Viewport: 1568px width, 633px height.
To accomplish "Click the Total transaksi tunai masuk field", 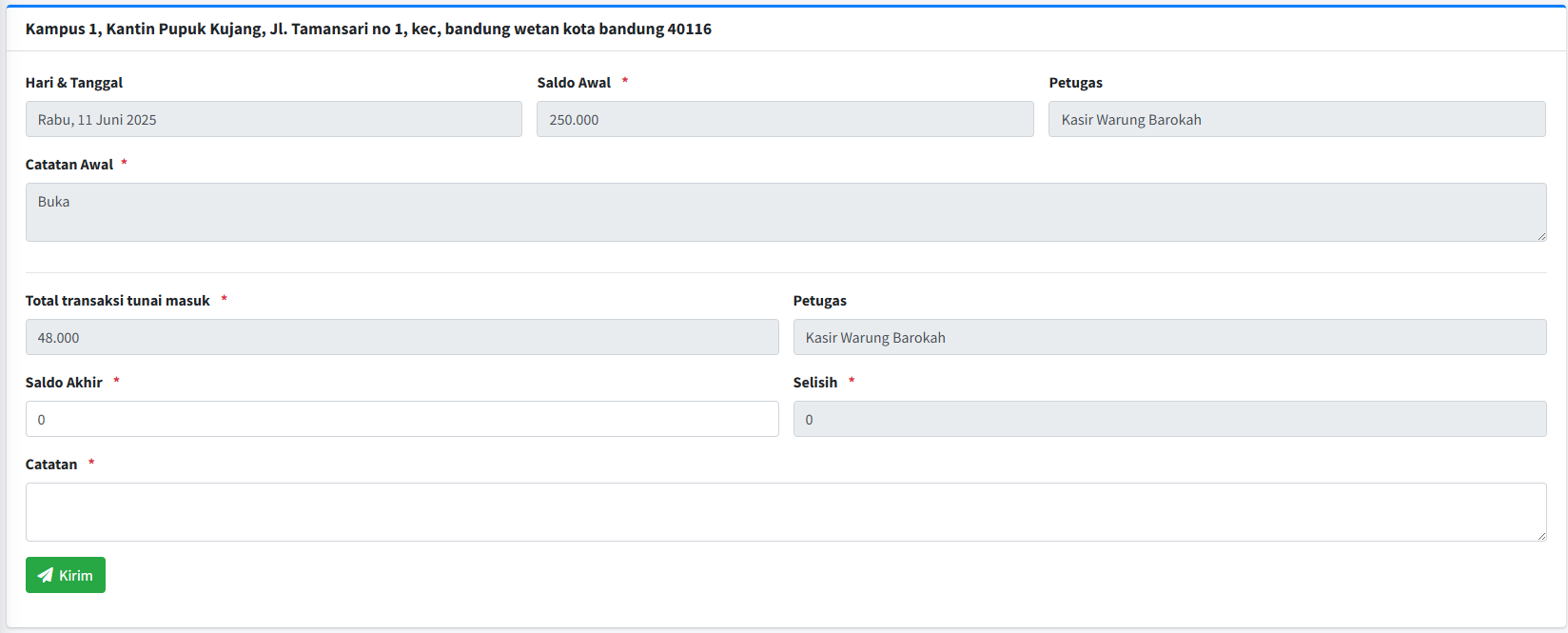I will pyautogui.click(x=402, y=337).
